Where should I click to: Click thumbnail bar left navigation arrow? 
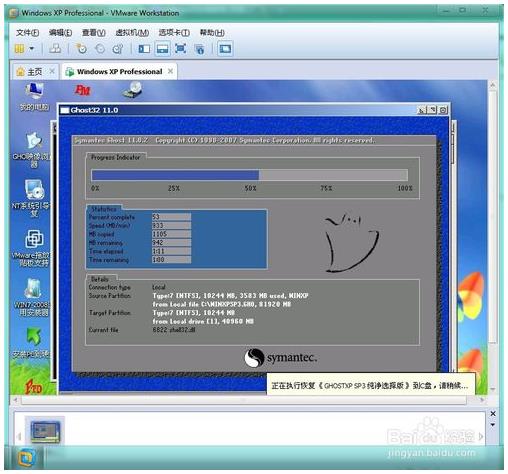pyautogui.click(x=19, y=436)
